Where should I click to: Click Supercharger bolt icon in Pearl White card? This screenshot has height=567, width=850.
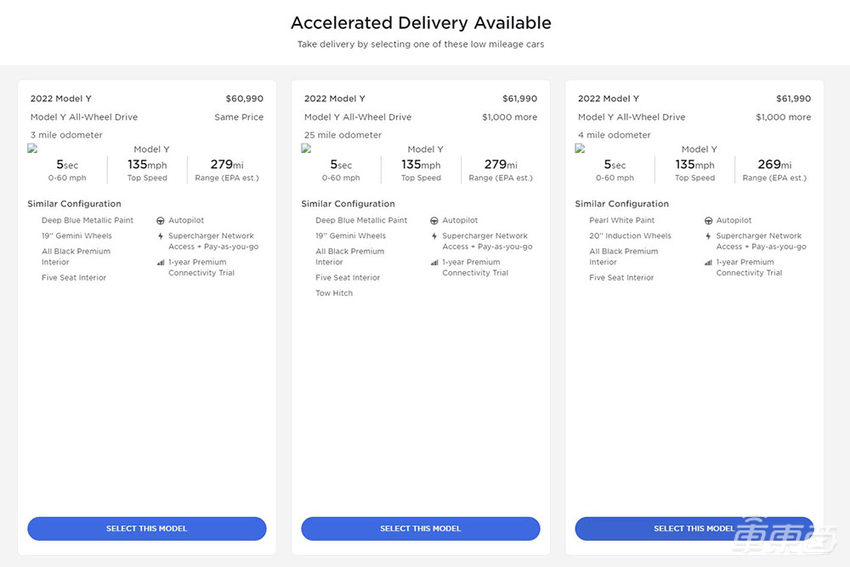click(708, 237)
